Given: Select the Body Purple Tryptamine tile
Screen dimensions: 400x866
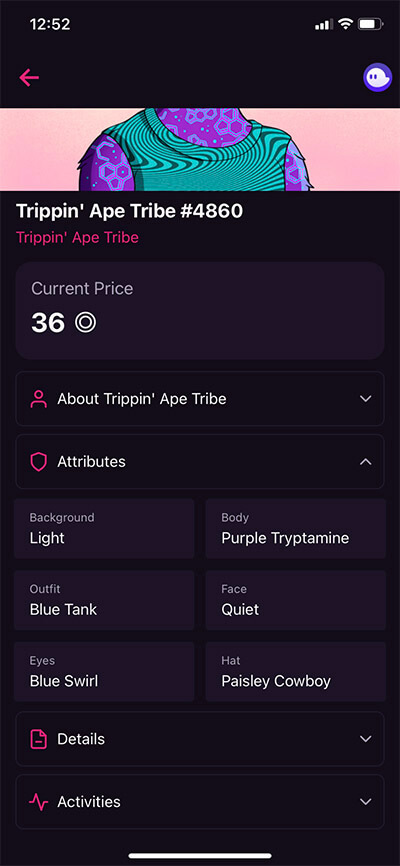Looking at the screenshot, I should tap(296, 529).
